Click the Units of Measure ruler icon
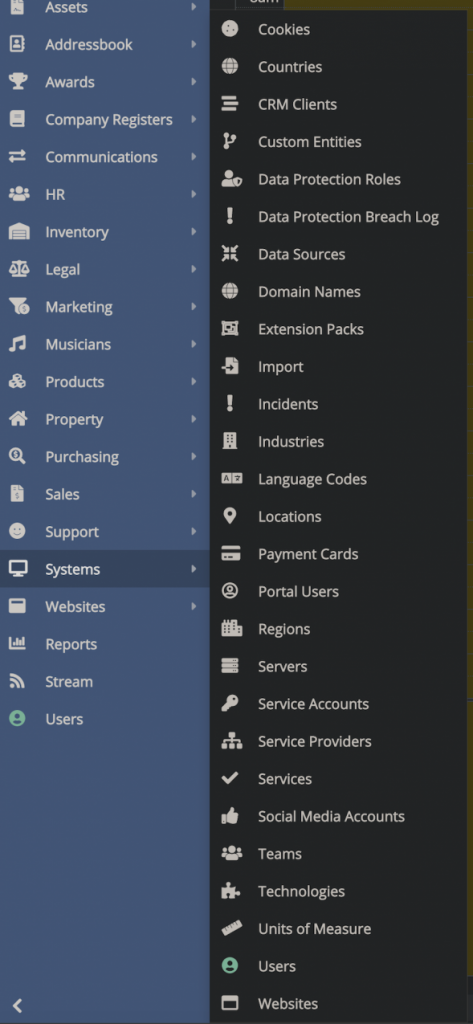Image resolution: width=473 pixels, height=1024 pixels. 231,928
